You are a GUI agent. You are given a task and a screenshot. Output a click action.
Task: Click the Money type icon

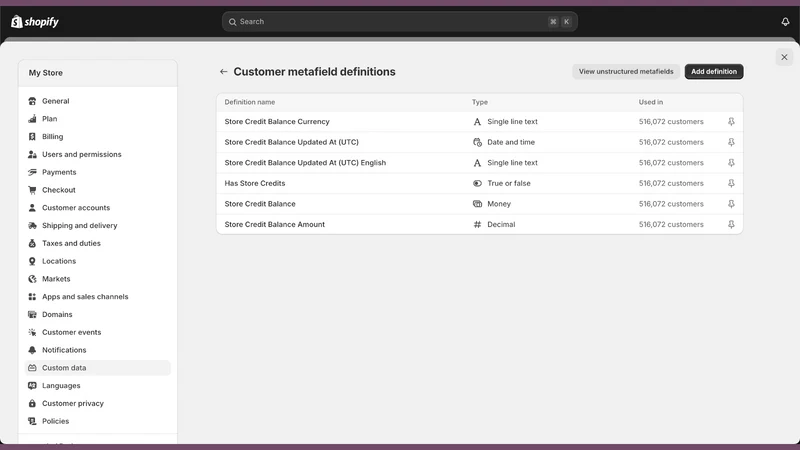[x=477, y=204]
